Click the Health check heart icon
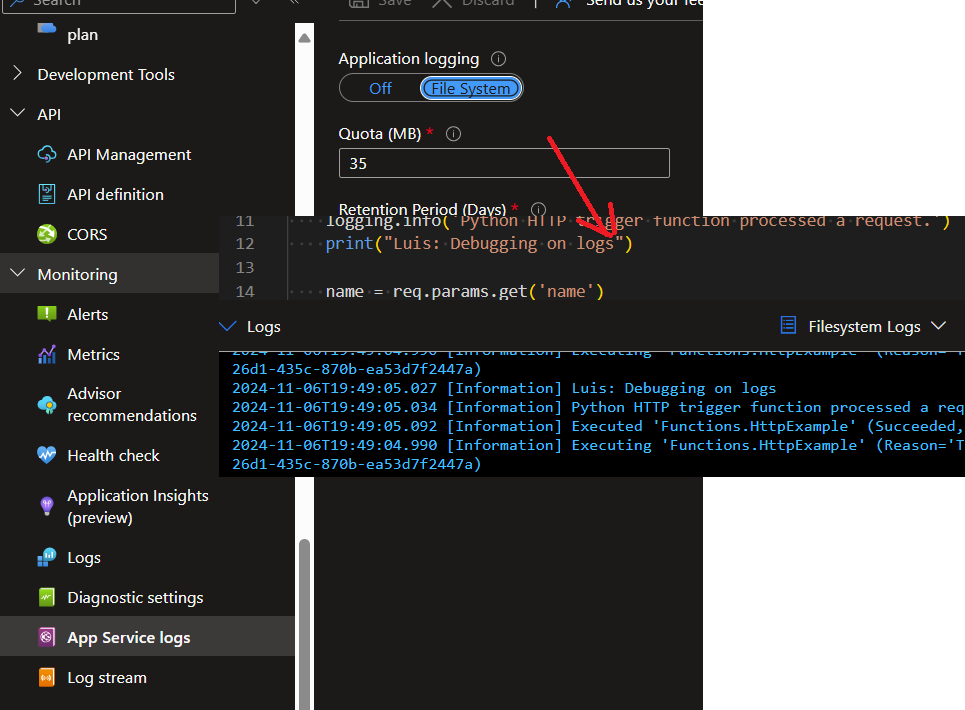This screenshot has height=710, width=965. point(47,456)
